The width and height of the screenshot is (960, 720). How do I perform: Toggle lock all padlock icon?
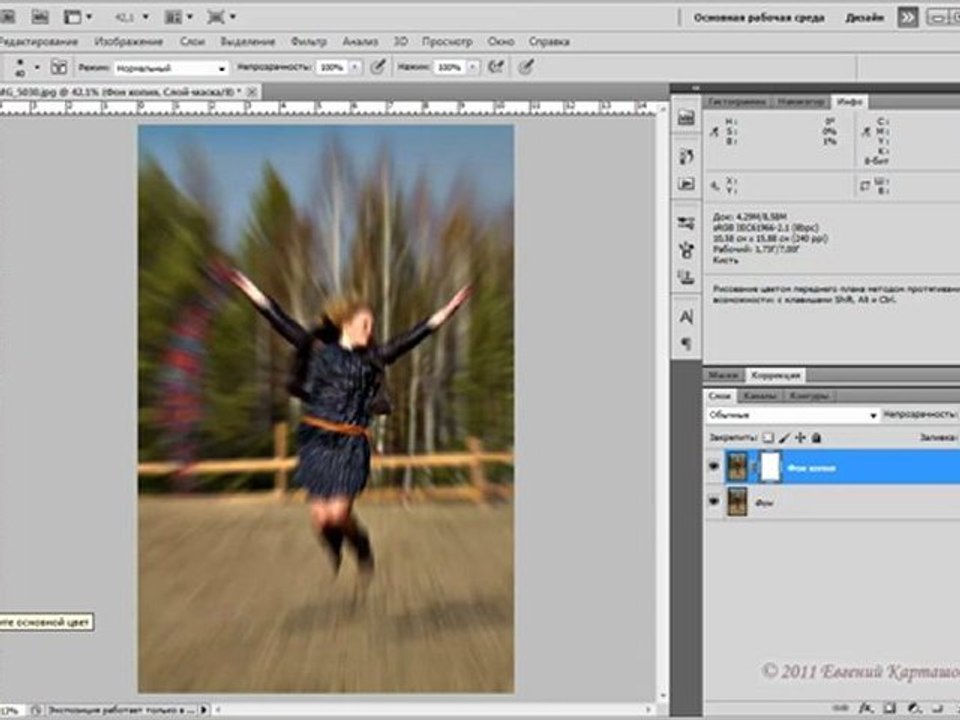click(x=816, y=438)
